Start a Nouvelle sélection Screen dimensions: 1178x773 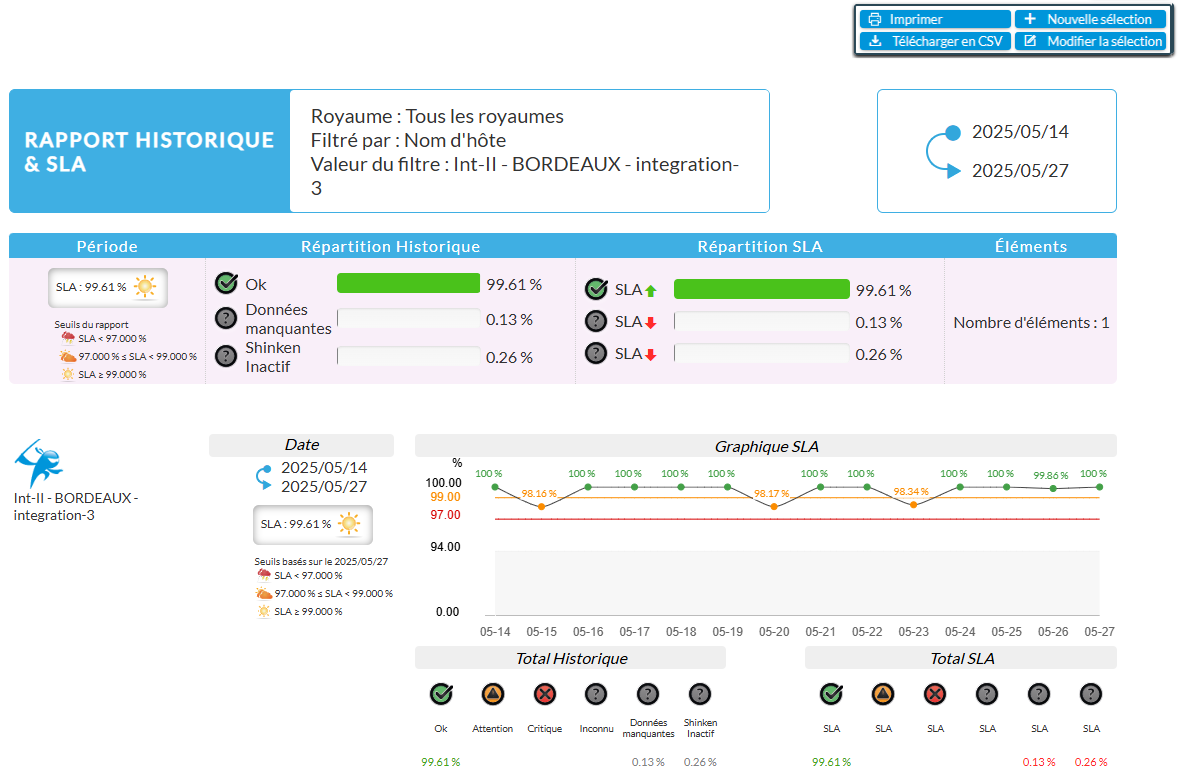[1090, 19]
